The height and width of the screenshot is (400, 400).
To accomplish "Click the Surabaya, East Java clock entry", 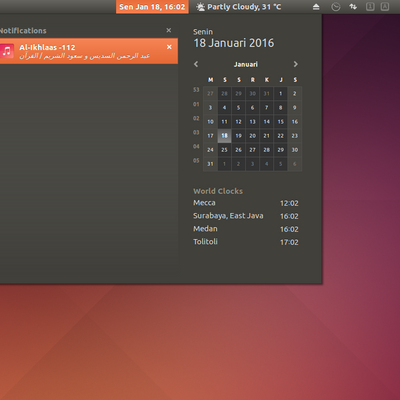I will click(246, 216).
